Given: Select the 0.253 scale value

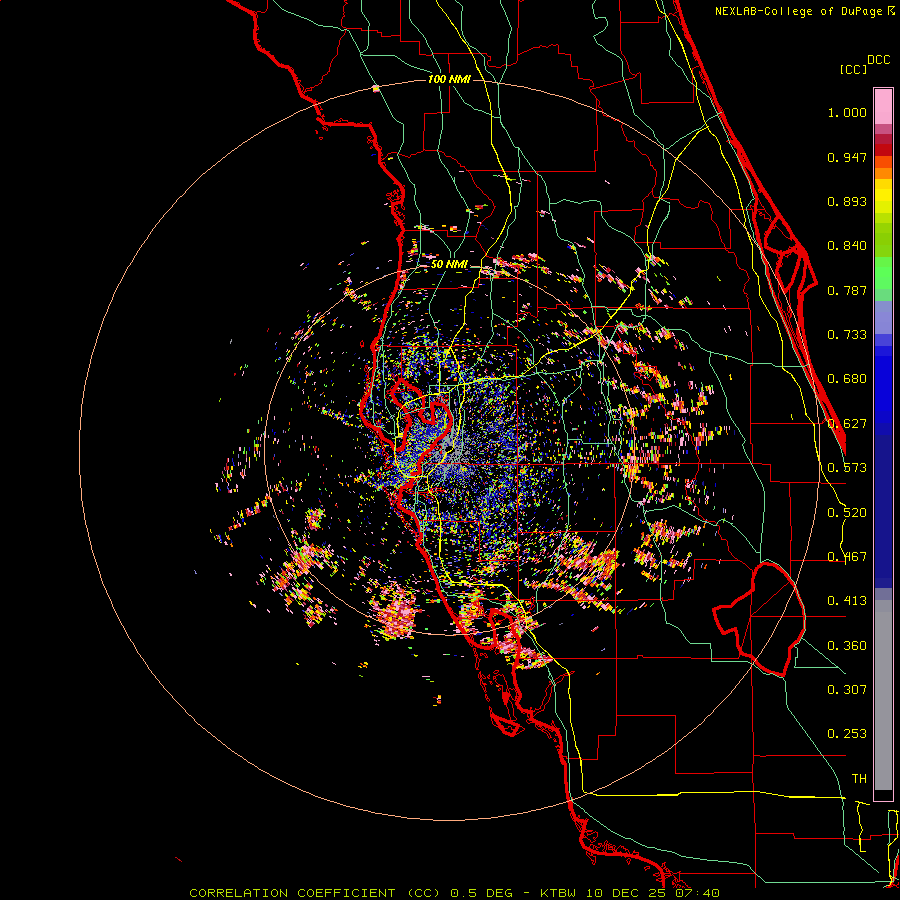Looking at the screenshot, I should [x=847, y=734].
